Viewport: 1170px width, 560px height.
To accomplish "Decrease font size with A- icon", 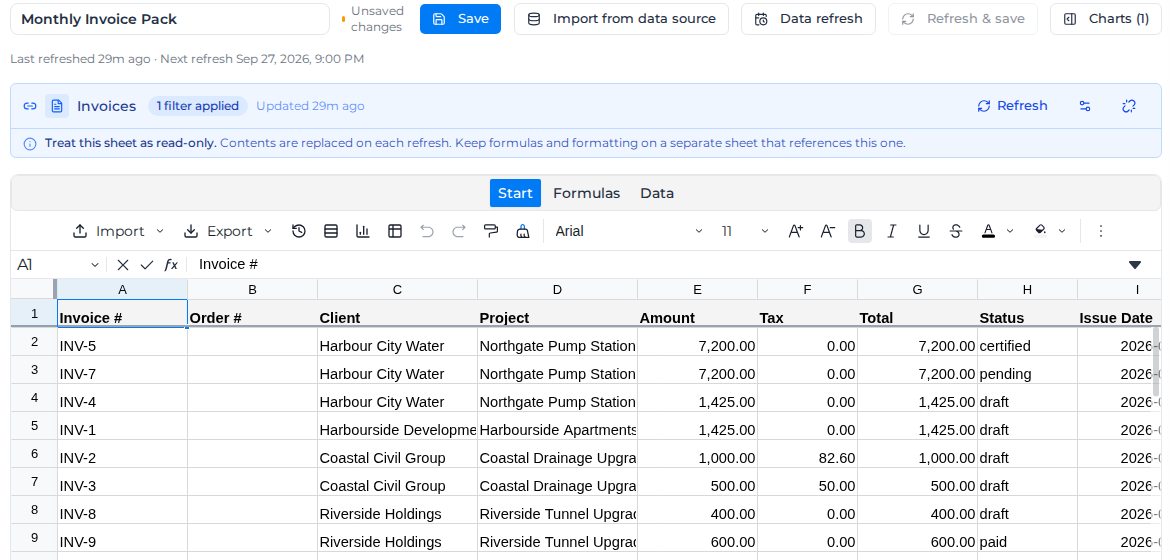I will (x=828, y=231).
